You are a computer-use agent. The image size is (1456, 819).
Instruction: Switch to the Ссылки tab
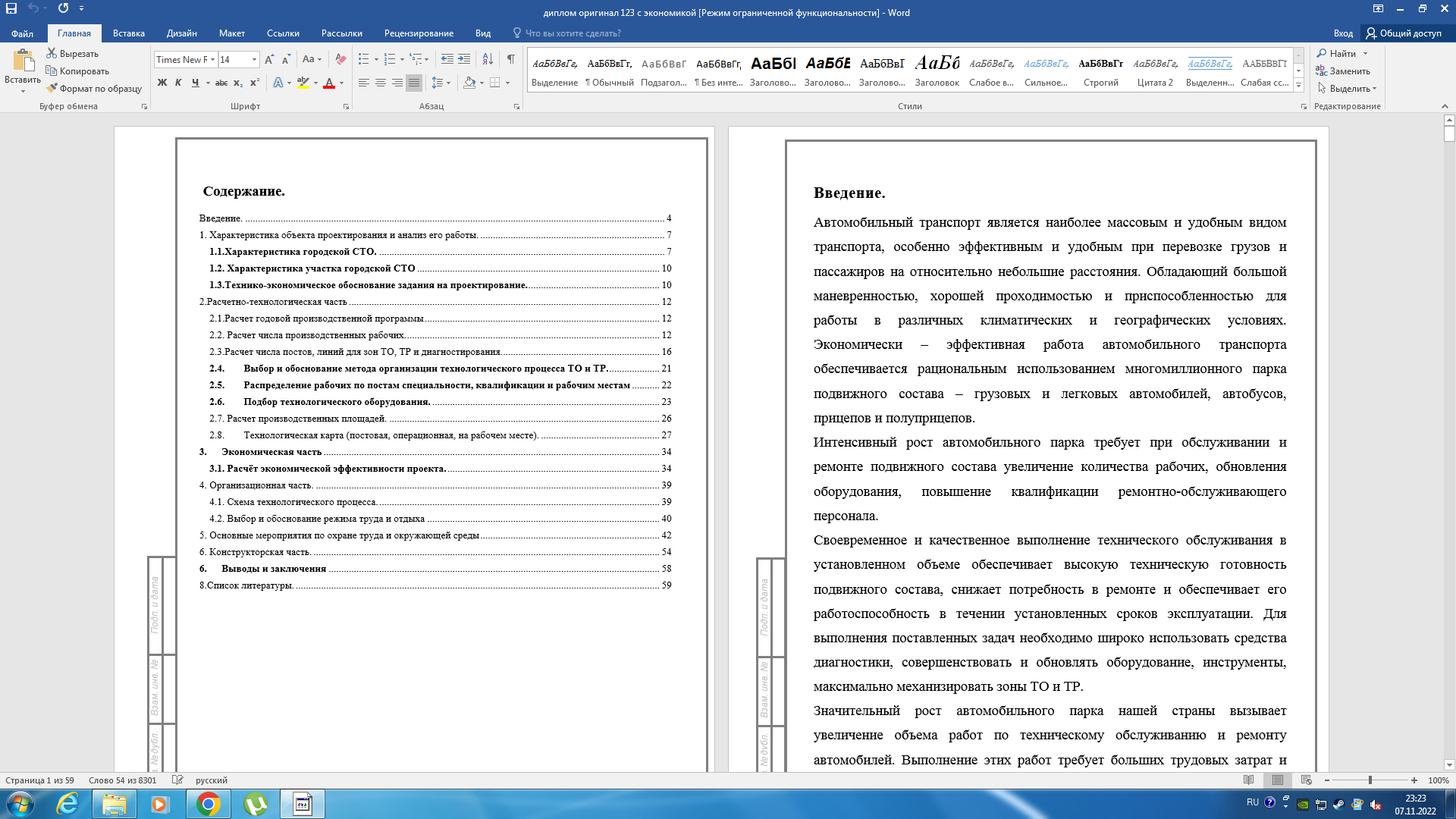tap(283, 33)
